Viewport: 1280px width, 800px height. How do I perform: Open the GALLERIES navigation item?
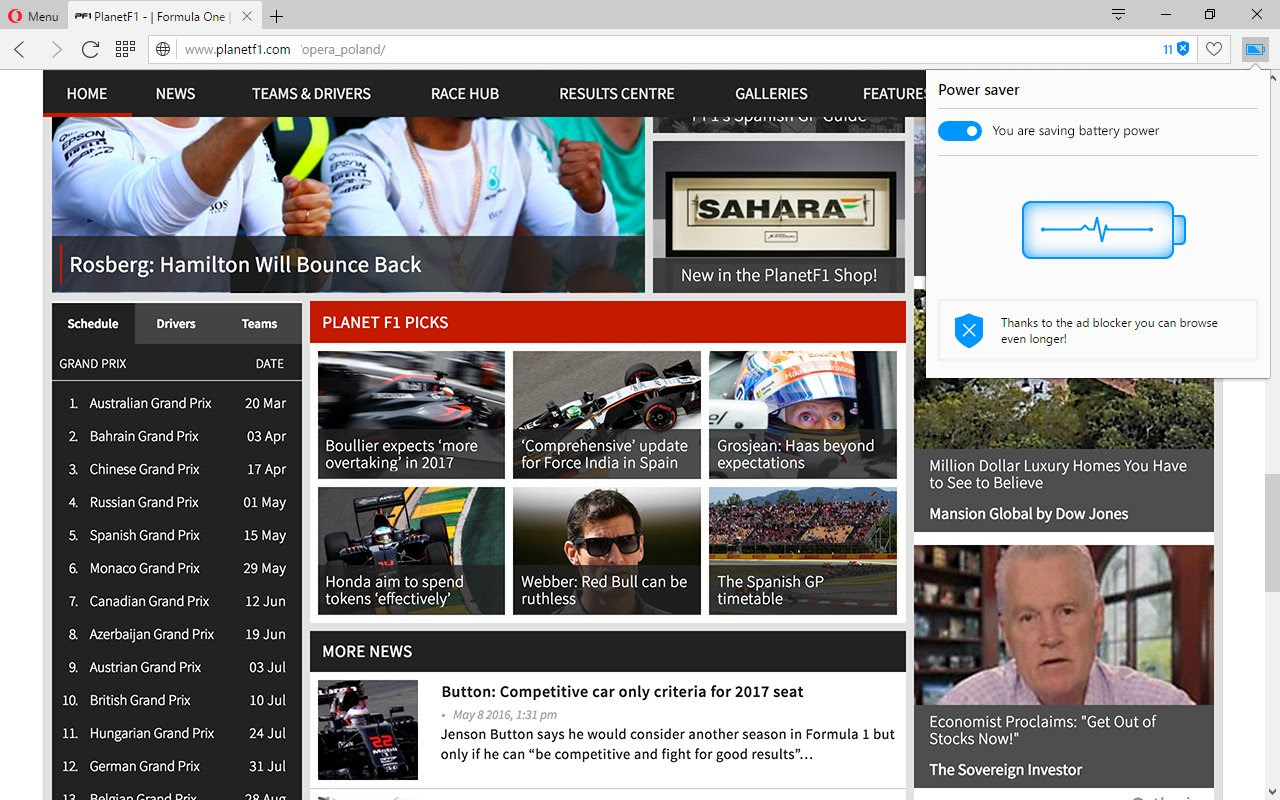click(771, 94)
